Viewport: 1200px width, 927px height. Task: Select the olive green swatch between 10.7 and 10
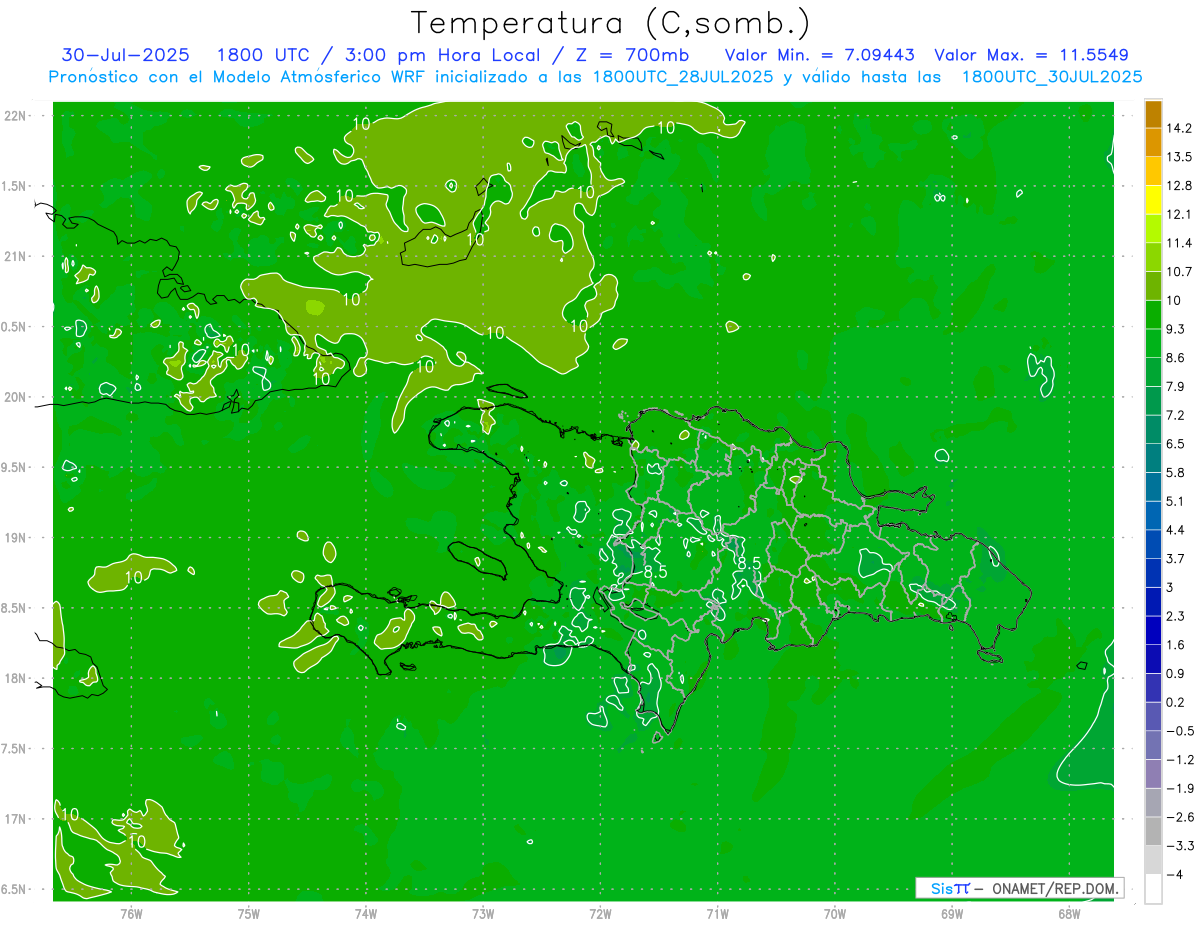1153,286
